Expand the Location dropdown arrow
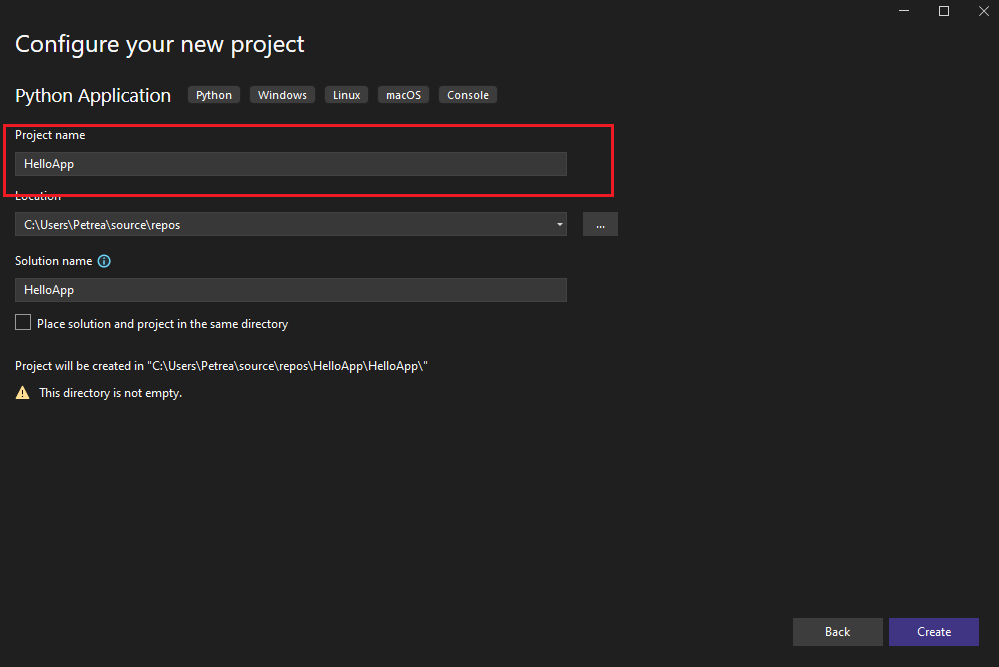Screen dimensions: 999x667 click(559, 224)
